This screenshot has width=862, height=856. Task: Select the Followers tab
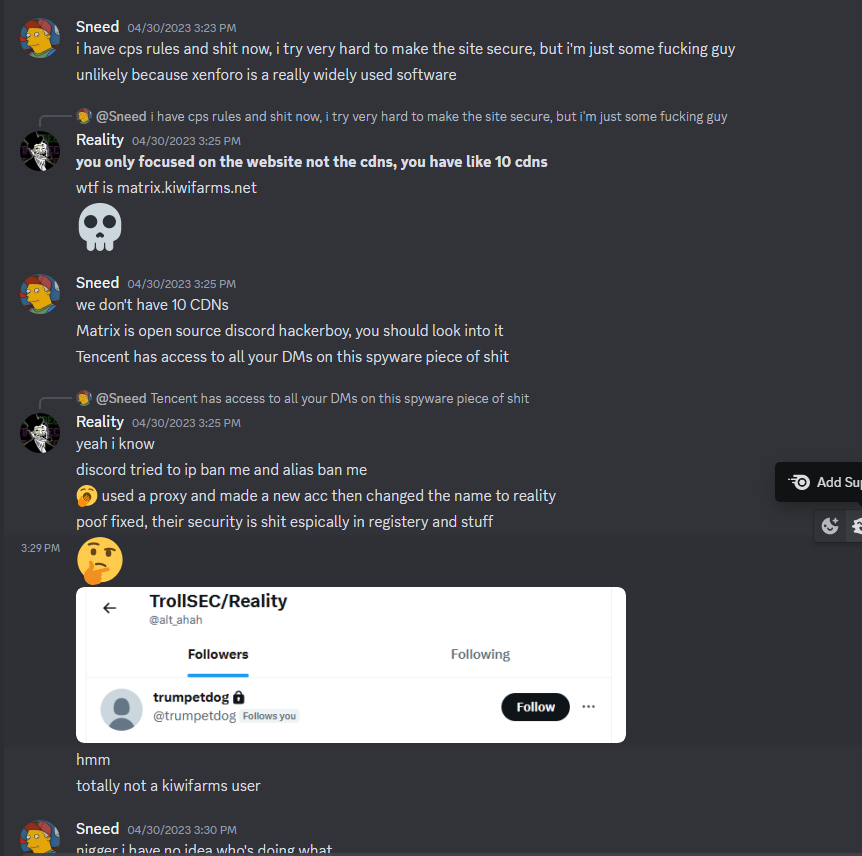click(x=218, y=654)
